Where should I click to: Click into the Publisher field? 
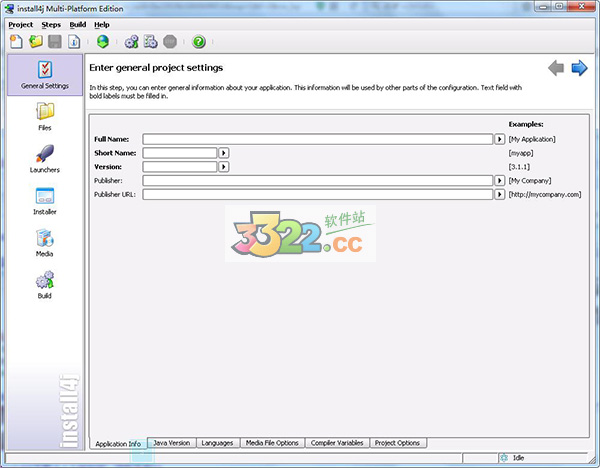coord(318,181)
